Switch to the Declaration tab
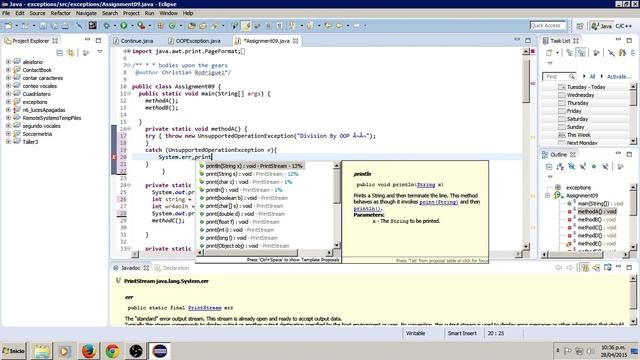 pos(172,268)
